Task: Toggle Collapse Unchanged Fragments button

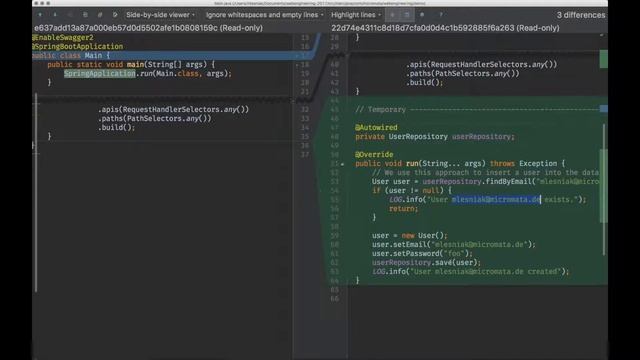Action: [392, 15]
